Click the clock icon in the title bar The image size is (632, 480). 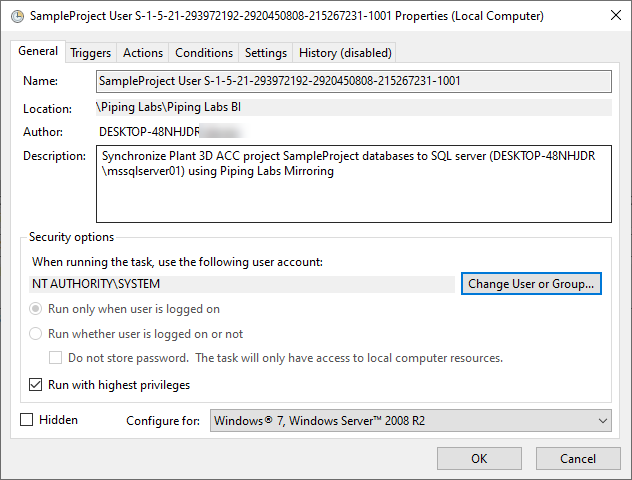point(13,17)
